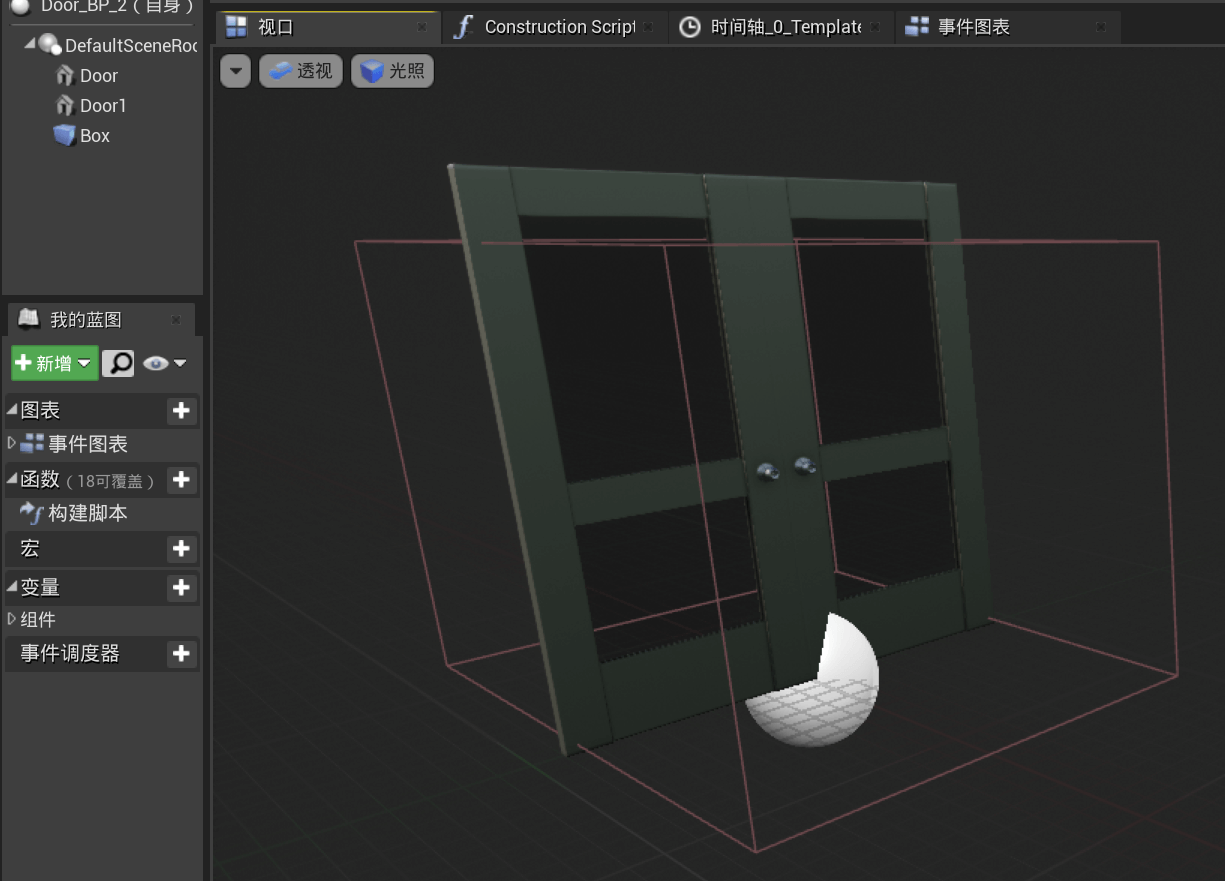Add a new graph with 图表 plus
1225x881 pixels.
point(181,410)
